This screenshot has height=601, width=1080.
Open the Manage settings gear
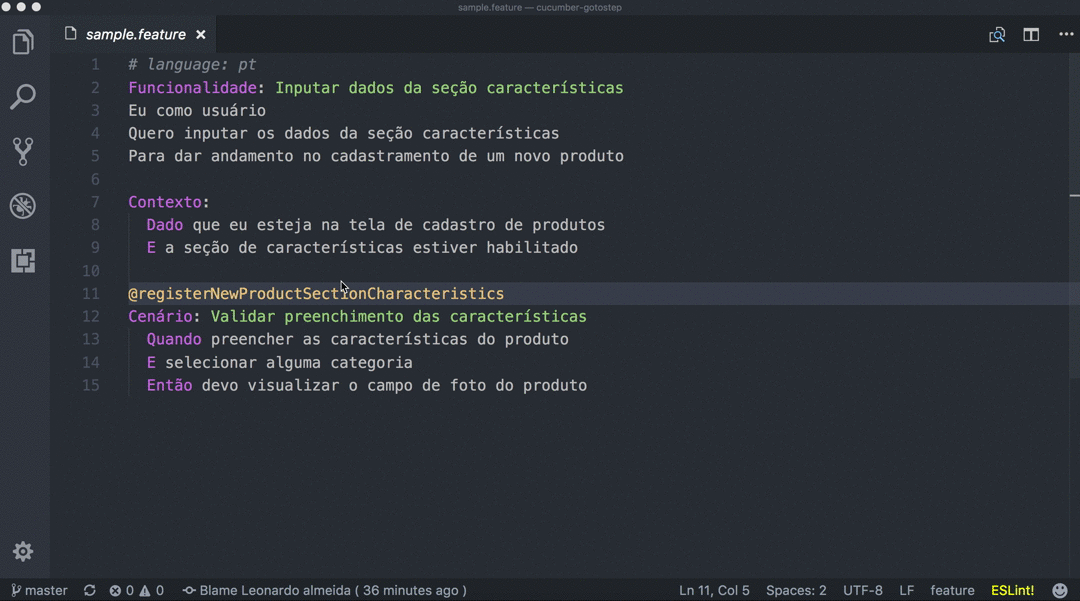(22, 551)
